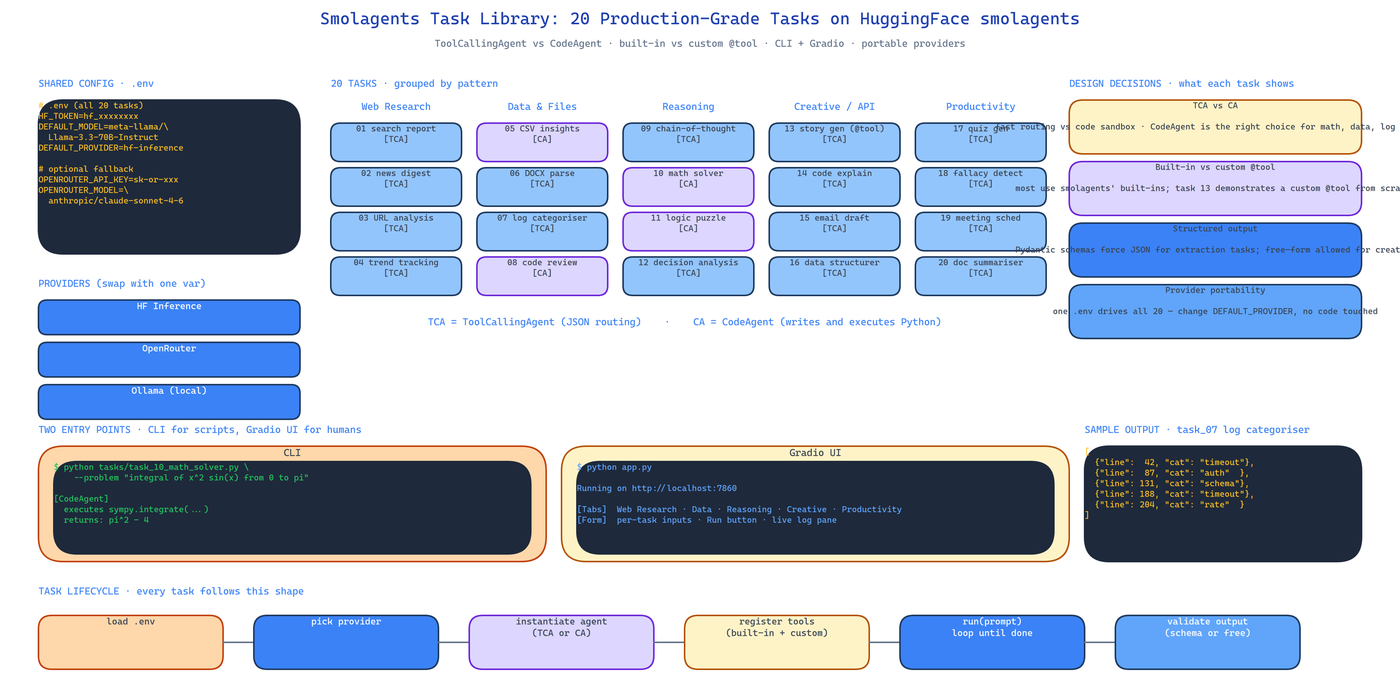1400x677 pixels.
Task: Click the sample output line 42 timeout row
Action: point(1174,462)
